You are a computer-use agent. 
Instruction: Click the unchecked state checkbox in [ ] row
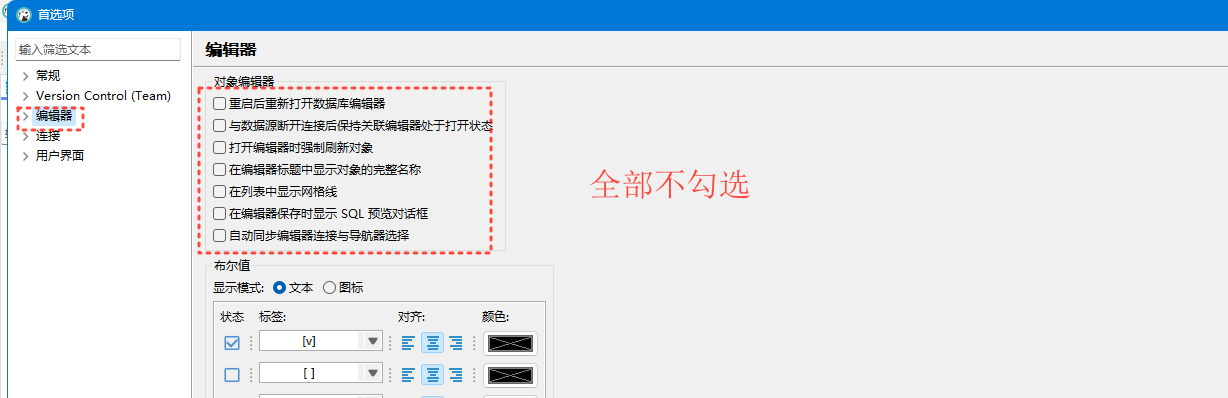(232, 375)
